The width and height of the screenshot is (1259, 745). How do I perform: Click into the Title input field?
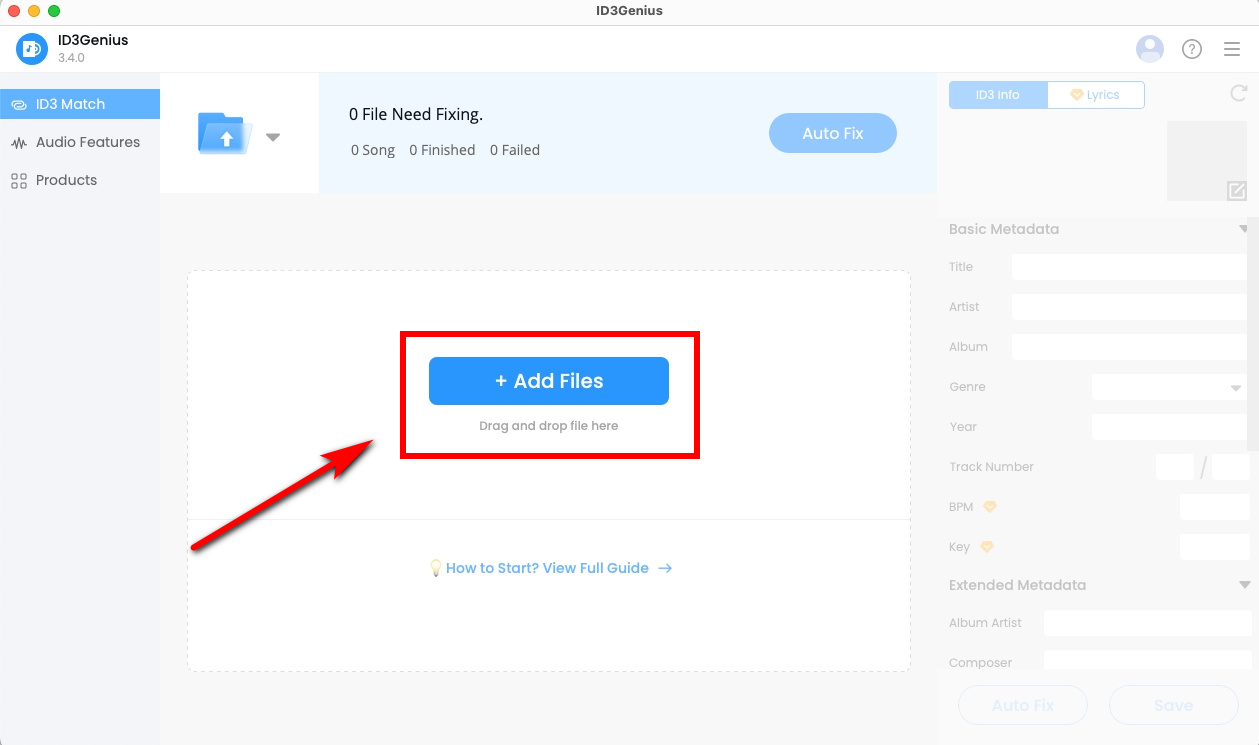tap(1128, 267)
